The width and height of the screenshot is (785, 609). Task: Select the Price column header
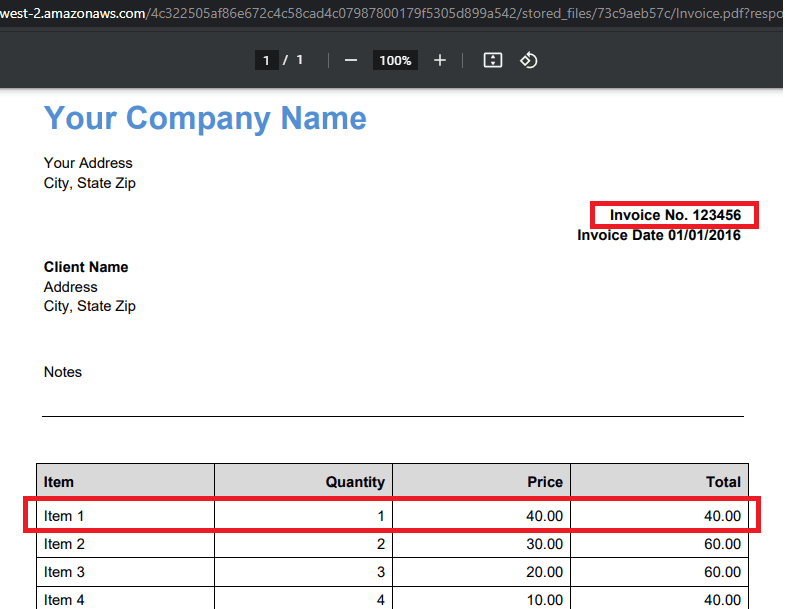click(545, 482)
